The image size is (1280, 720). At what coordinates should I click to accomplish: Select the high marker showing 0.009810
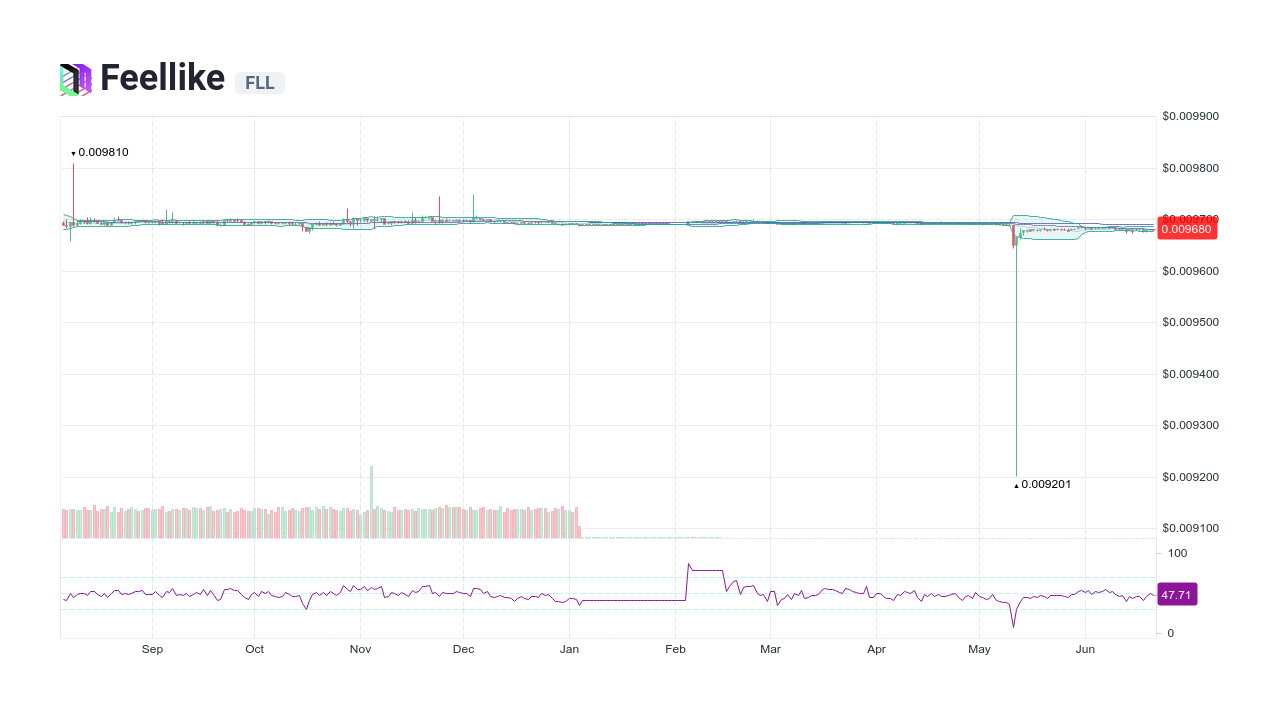(x=100, y=152)
